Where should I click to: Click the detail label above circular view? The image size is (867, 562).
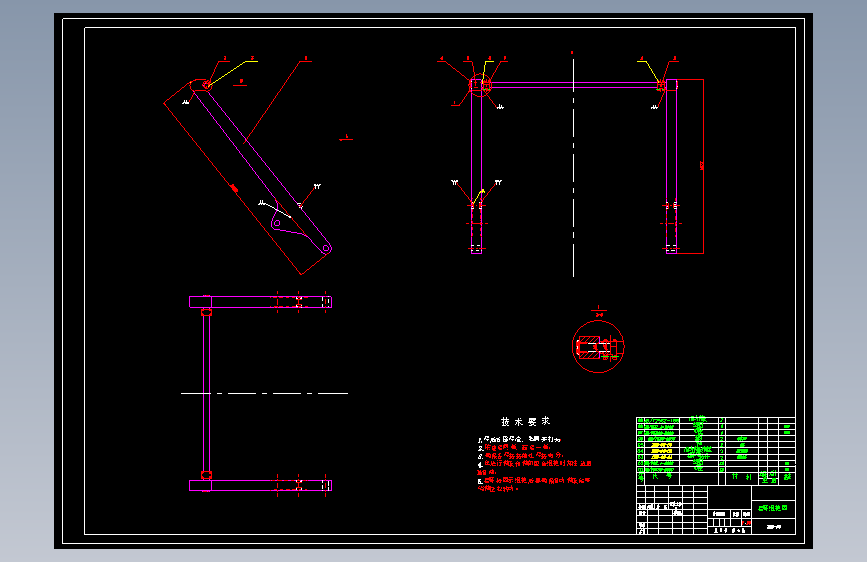pyautogui.click(x=598, y=311)
